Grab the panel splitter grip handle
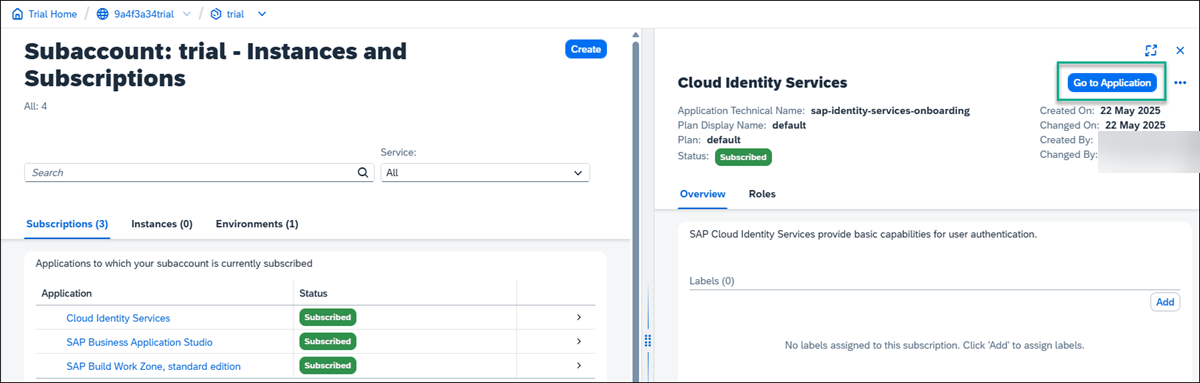 647,341
